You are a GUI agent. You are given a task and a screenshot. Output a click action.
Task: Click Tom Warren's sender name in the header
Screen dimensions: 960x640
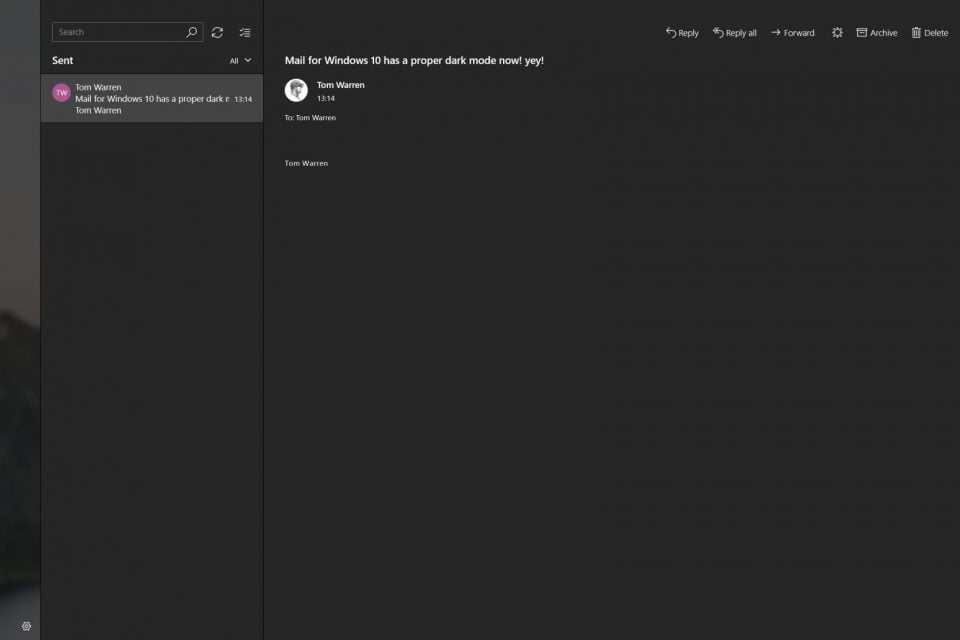click(339, 85)
